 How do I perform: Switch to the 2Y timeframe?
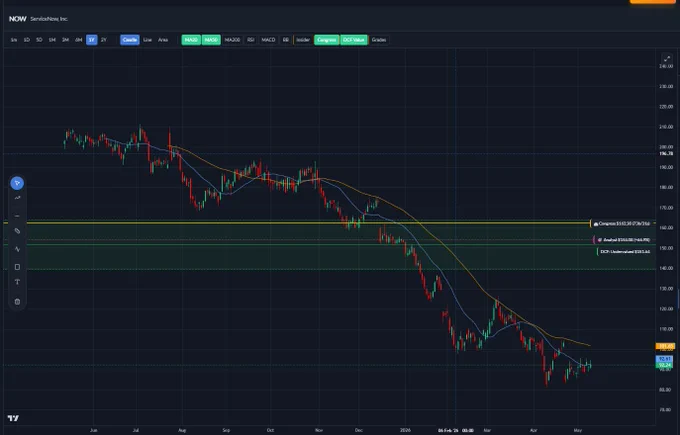coord(104,40)
